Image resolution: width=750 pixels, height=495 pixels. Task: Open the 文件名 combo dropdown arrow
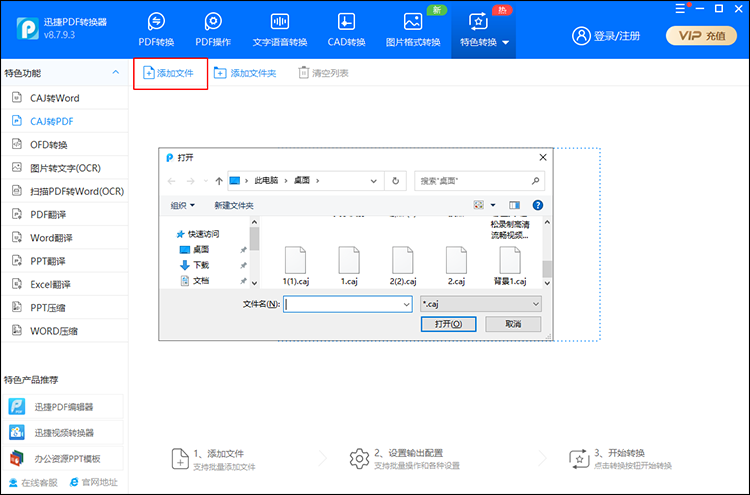tap(406, 304)
